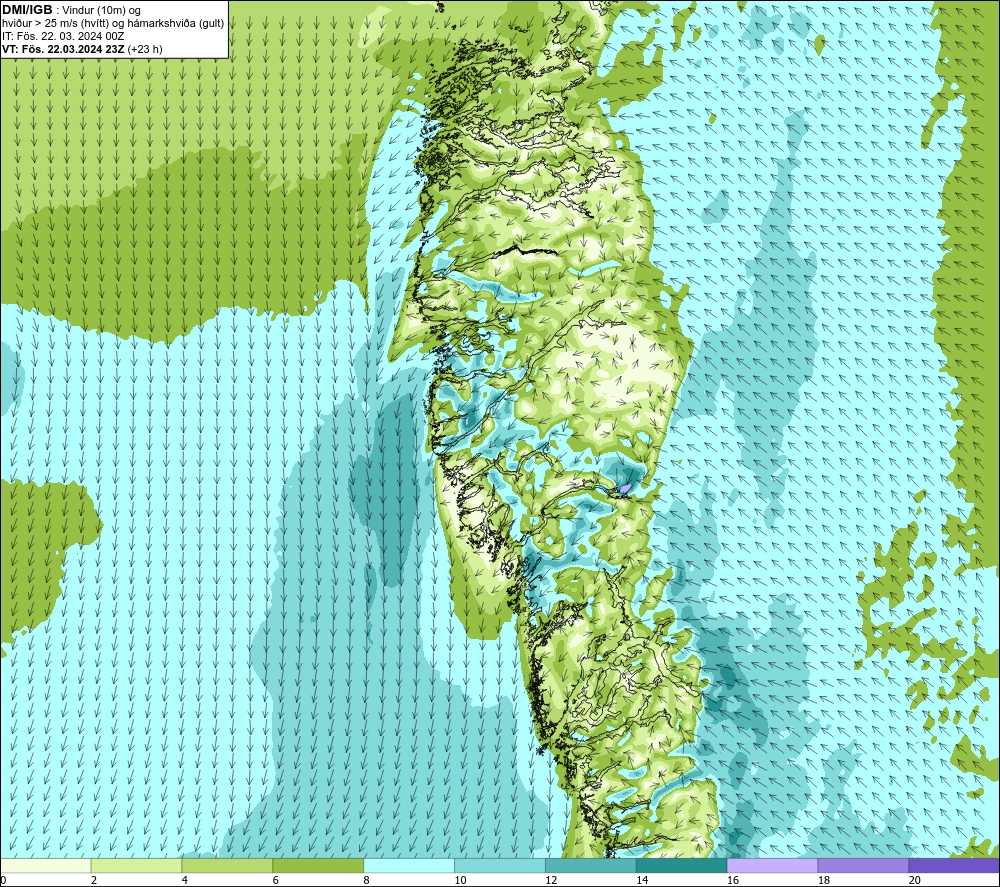Click the "IT: Fös. 22. 03. 2024 00Z" line
Viewport: 1000px width, 887px height.
point(63,36)
